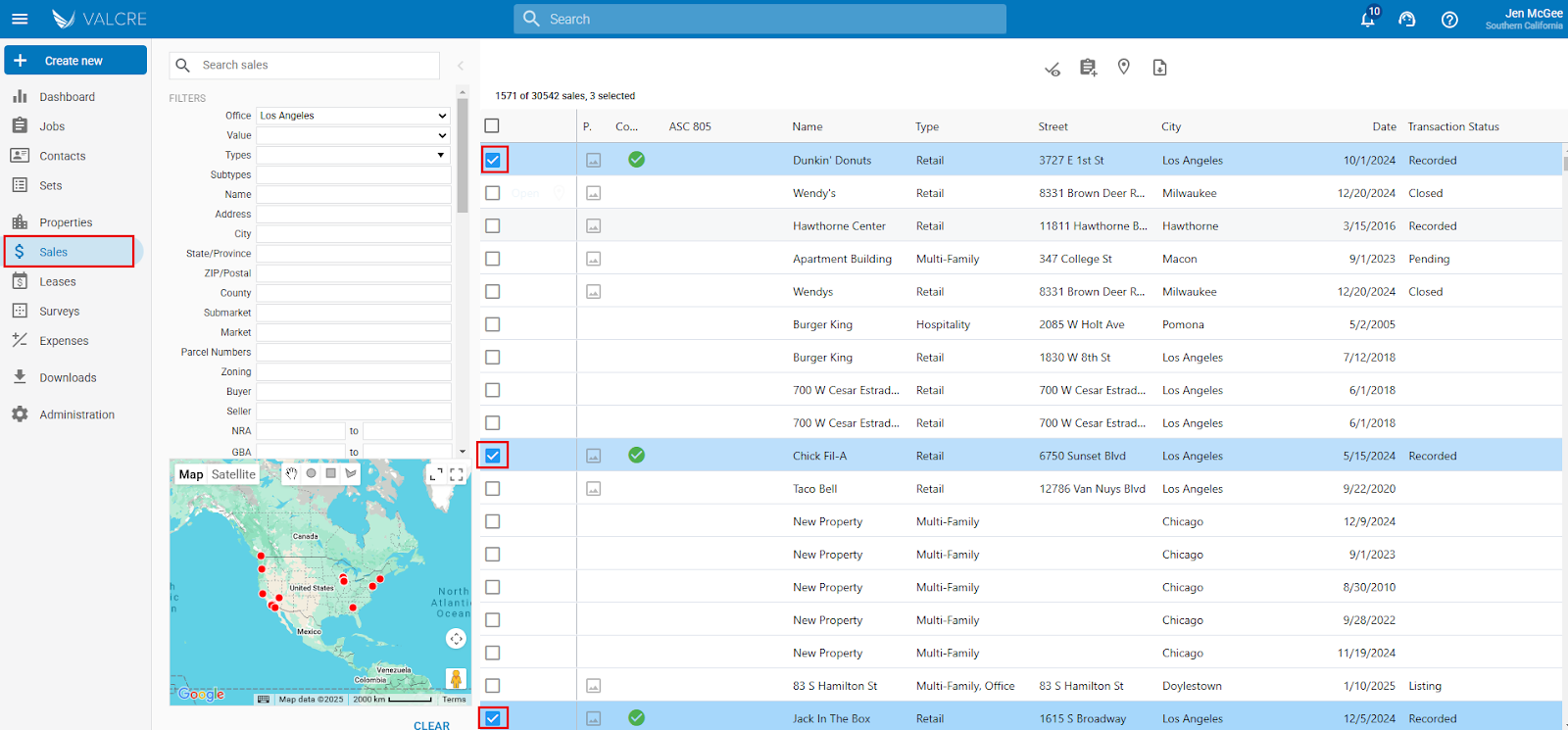Toggle the map fullscreen view icon
Viewport: 1568px width, 730px height.
pos(457,474)
